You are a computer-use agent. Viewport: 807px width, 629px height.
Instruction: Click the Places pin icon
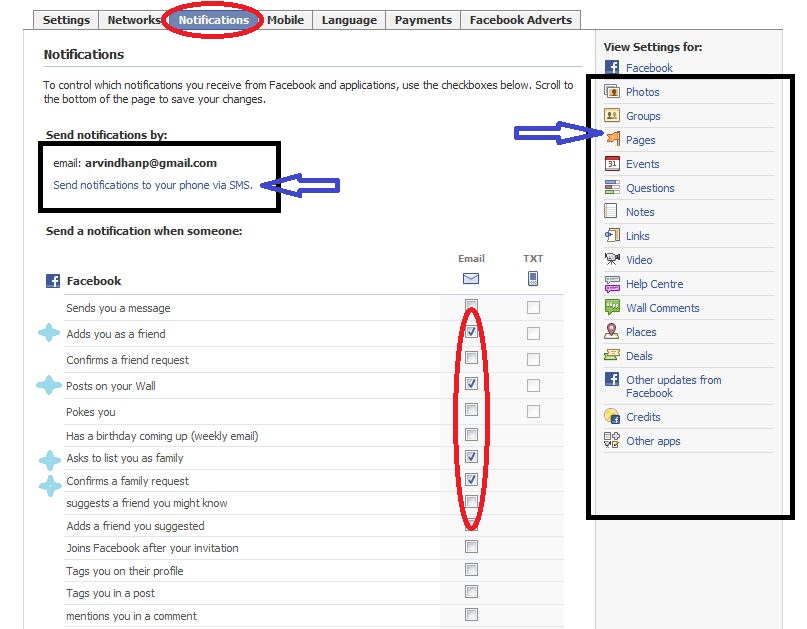pos(611,331)
